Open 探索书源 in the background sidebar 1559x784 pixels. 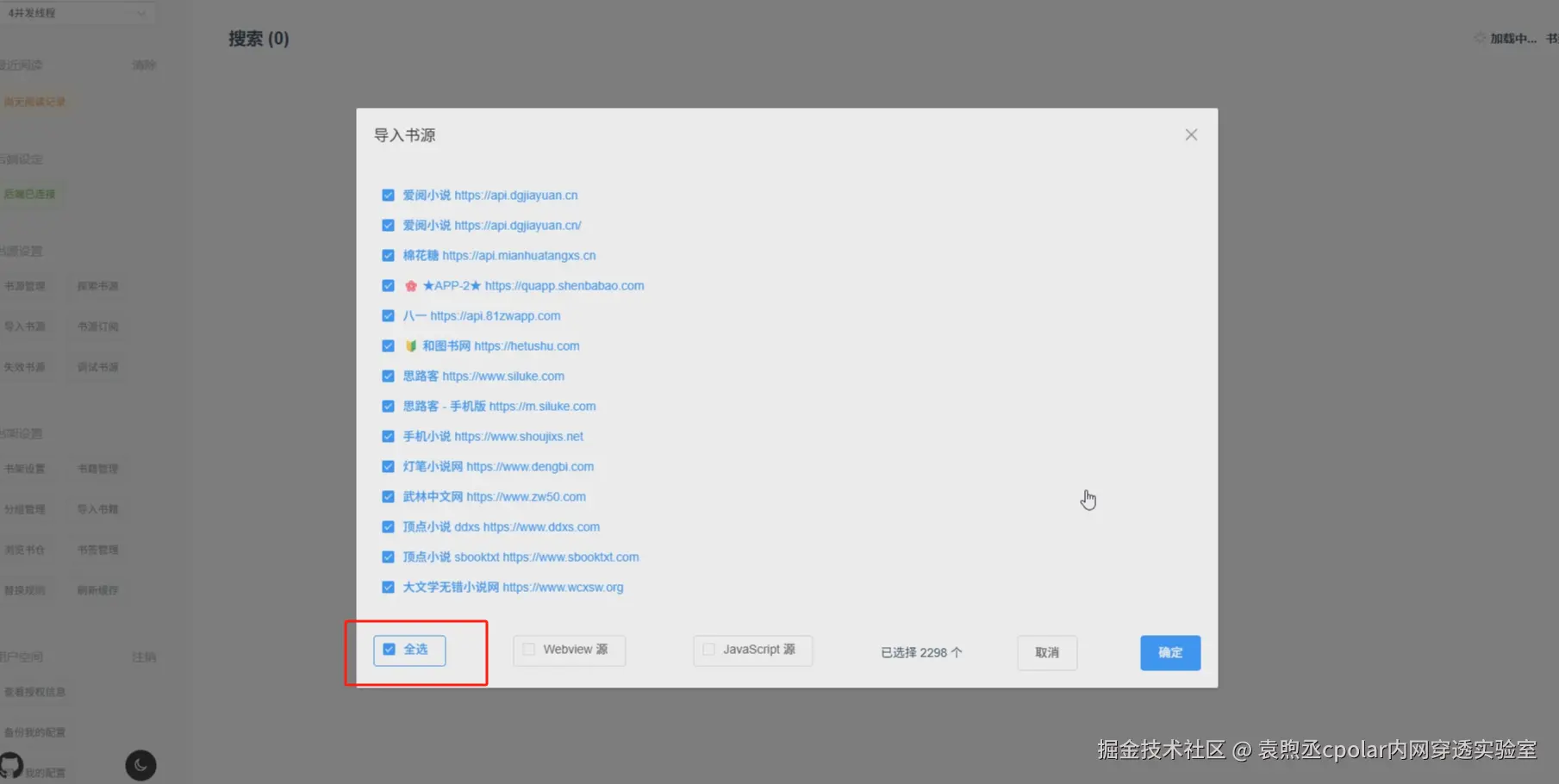97,286
